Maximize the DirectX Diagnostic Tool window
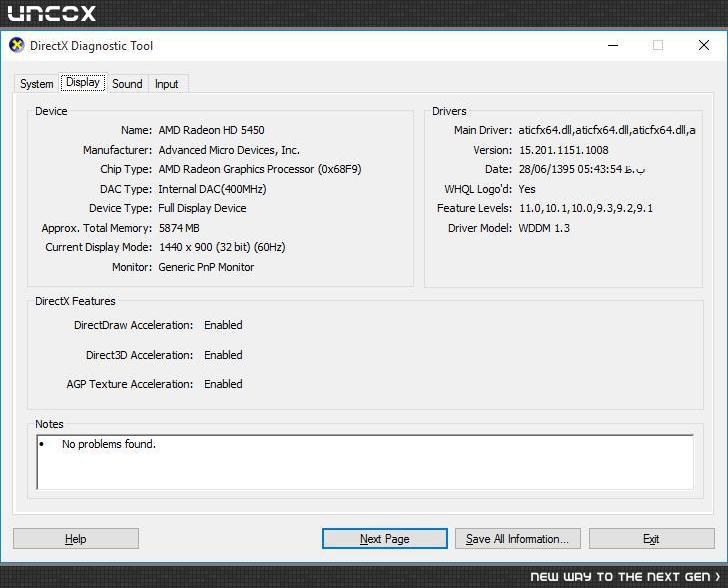This screenshot has width=728, height=588. click(658, 46)
